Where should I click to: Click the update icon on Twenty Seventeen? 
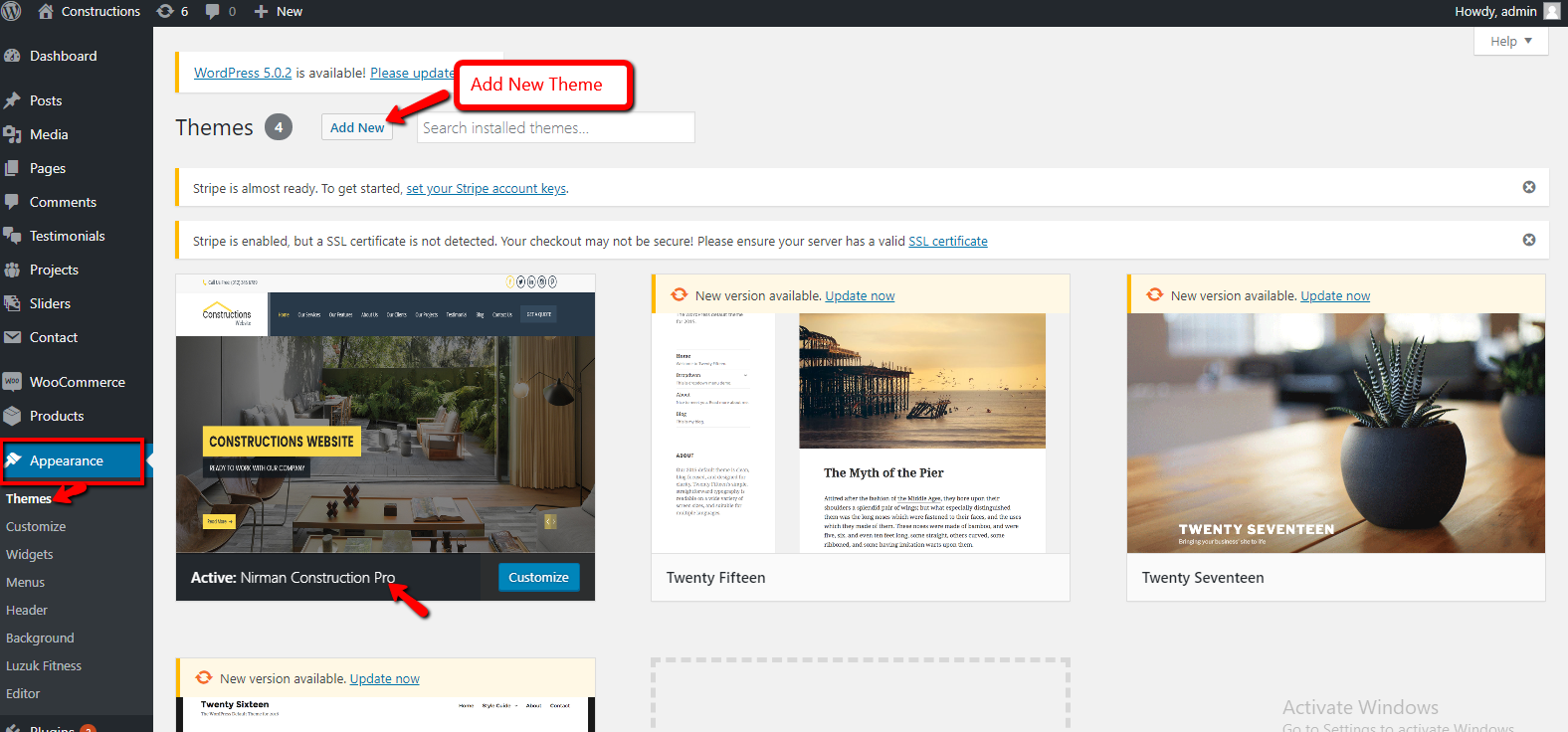[x=1154, y=294]
